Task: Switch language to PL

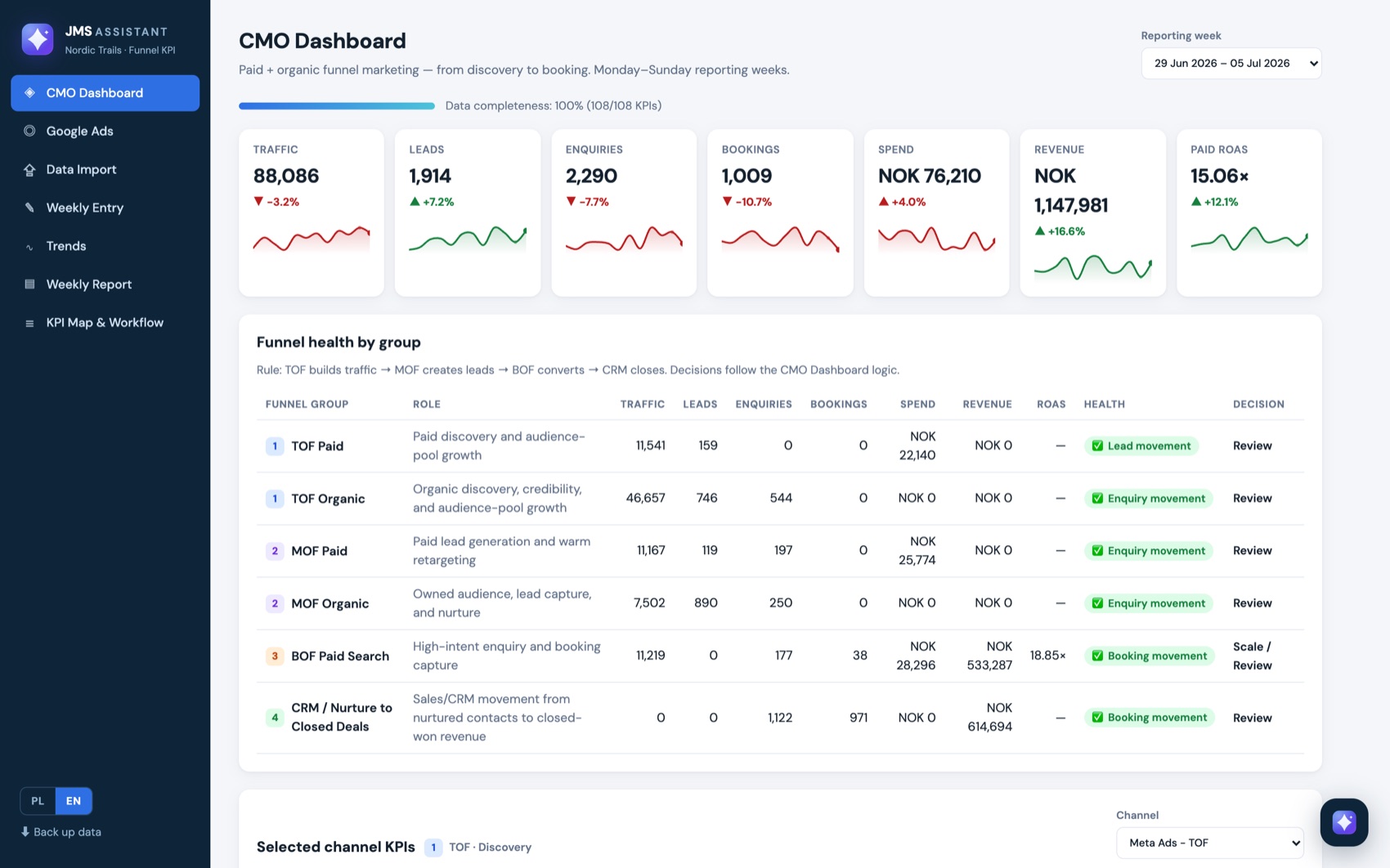Action: tap(38, 801)
